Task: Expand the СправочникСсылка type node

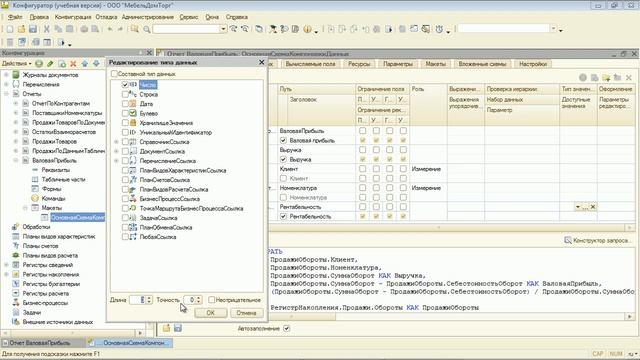Action: point(116,142)
